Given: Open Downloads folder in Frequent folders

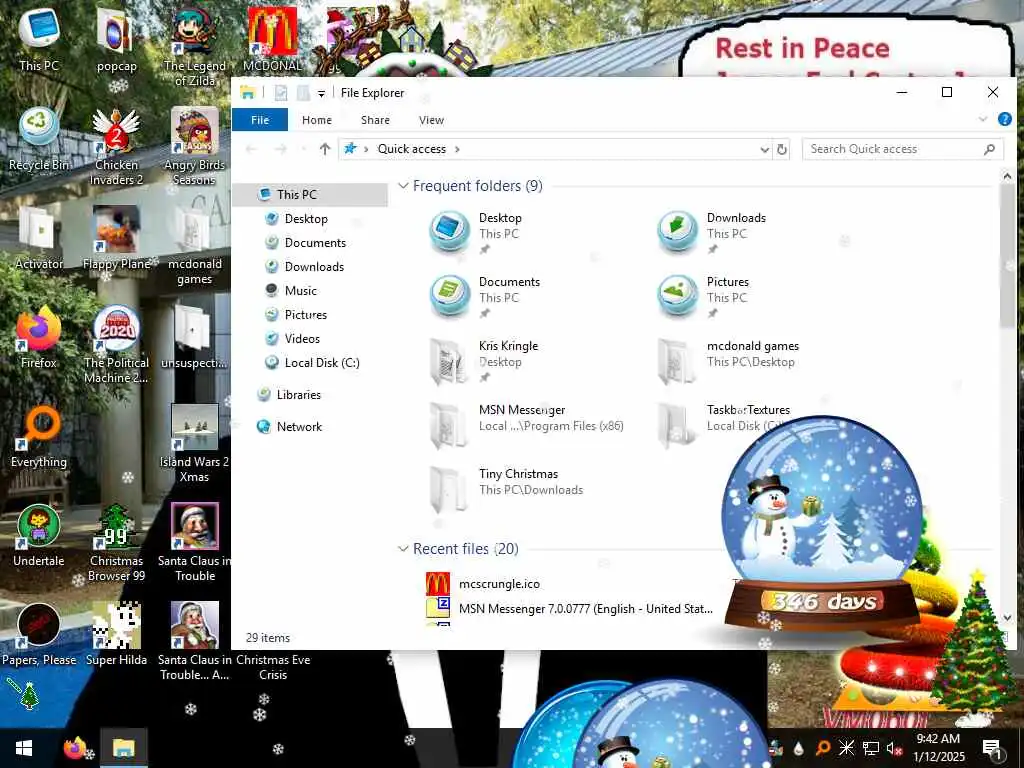Looking at the screenshot, I should 725,231.
